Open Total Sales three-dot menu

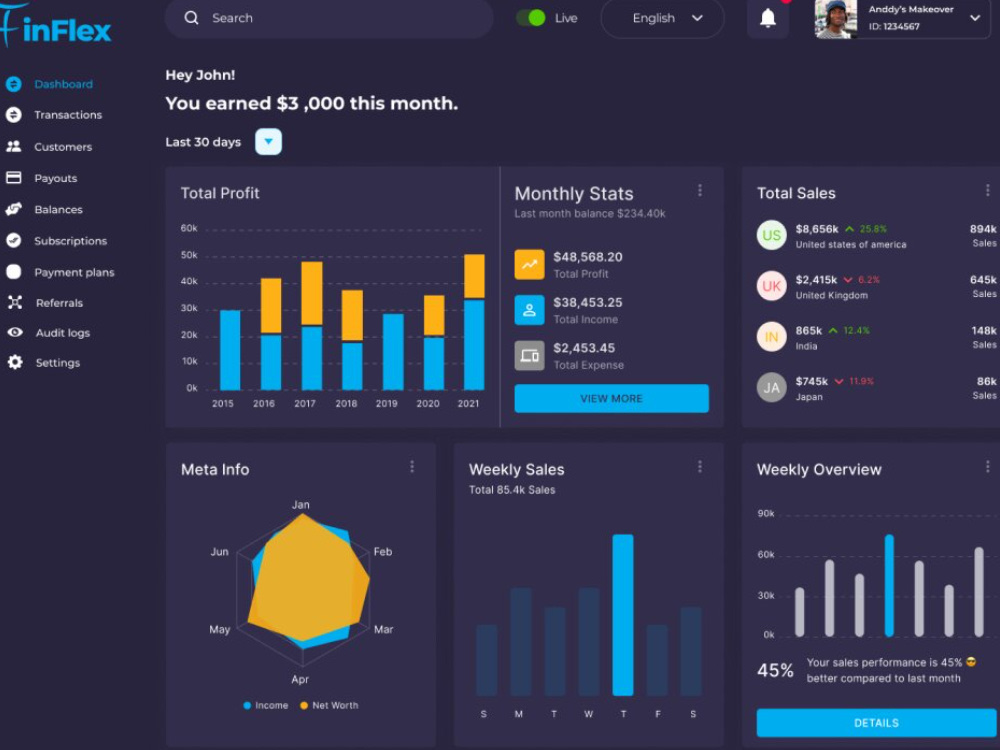click(x=987, y=190)
